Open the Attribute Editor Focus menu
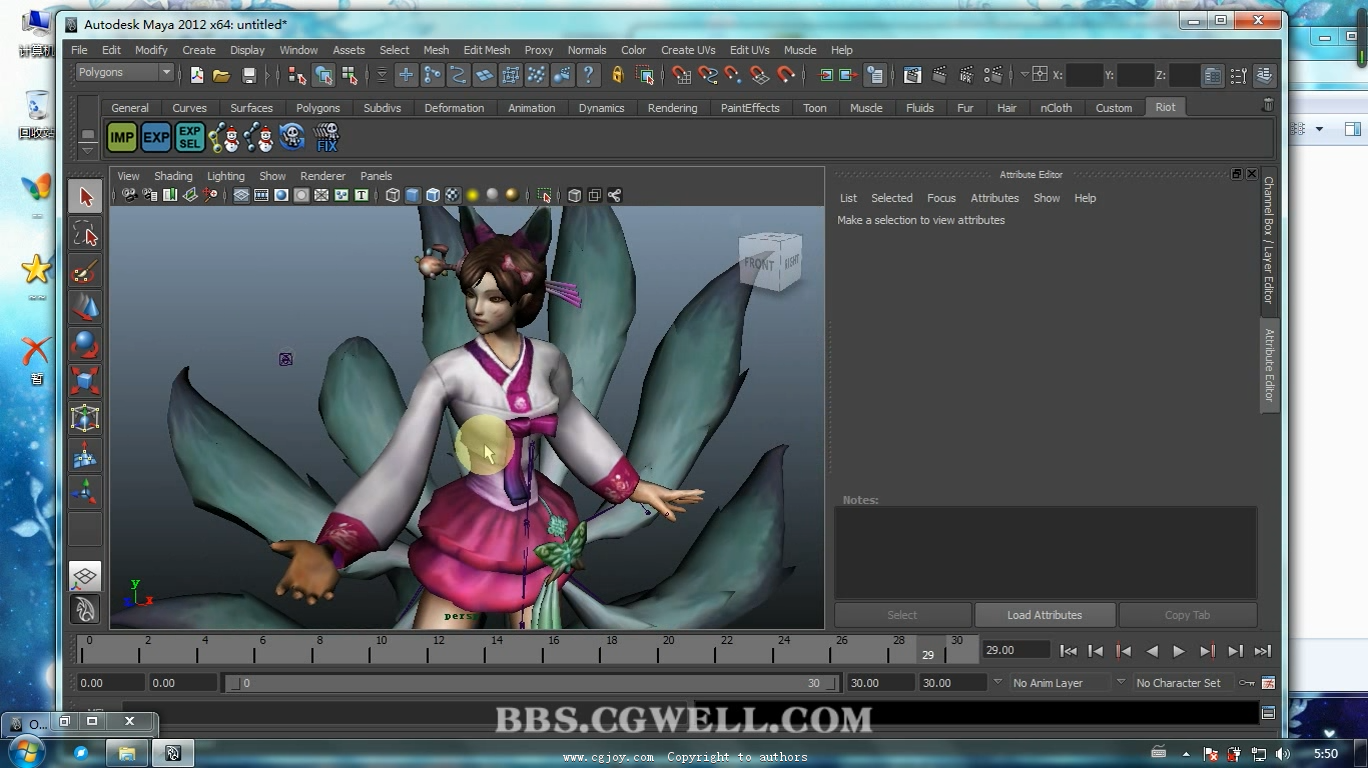The width and height of the screenshot is (1368, 768). pyautogui.click(x=941, y=198)
